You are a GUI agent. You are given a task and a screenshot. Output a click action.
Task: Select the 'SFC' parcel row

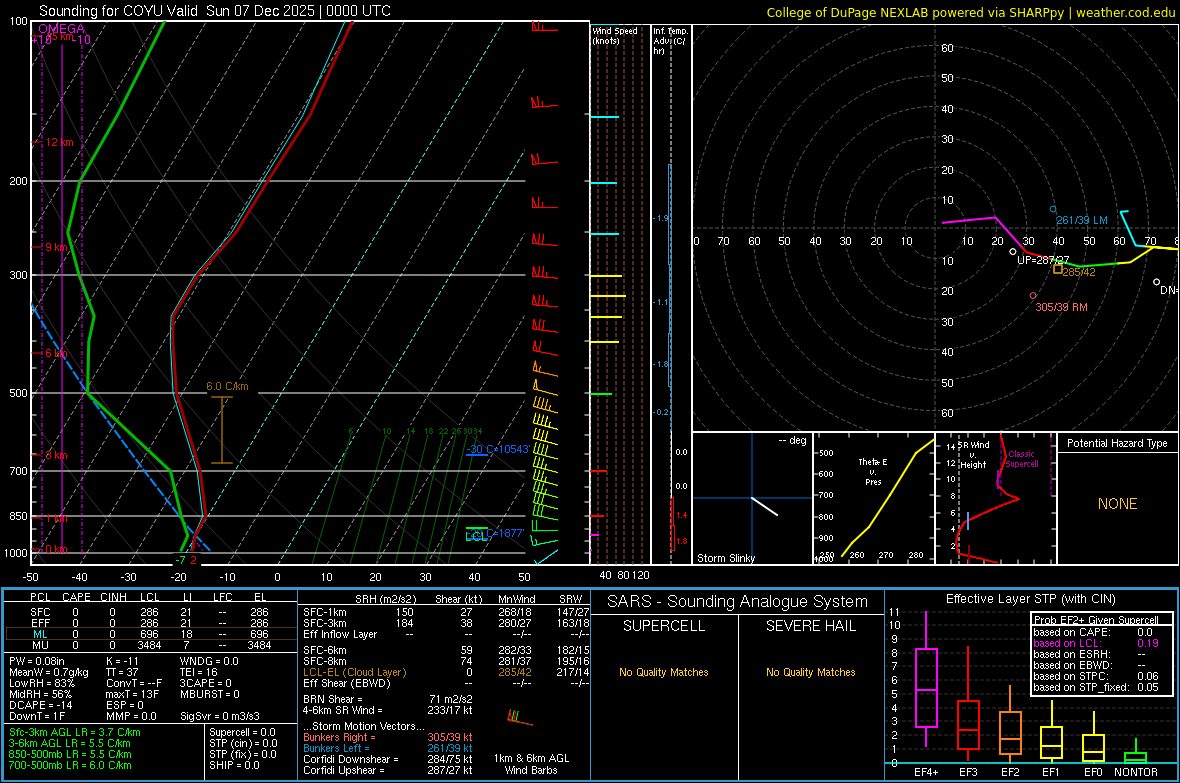pyautogui.click(x=150, y=612)
